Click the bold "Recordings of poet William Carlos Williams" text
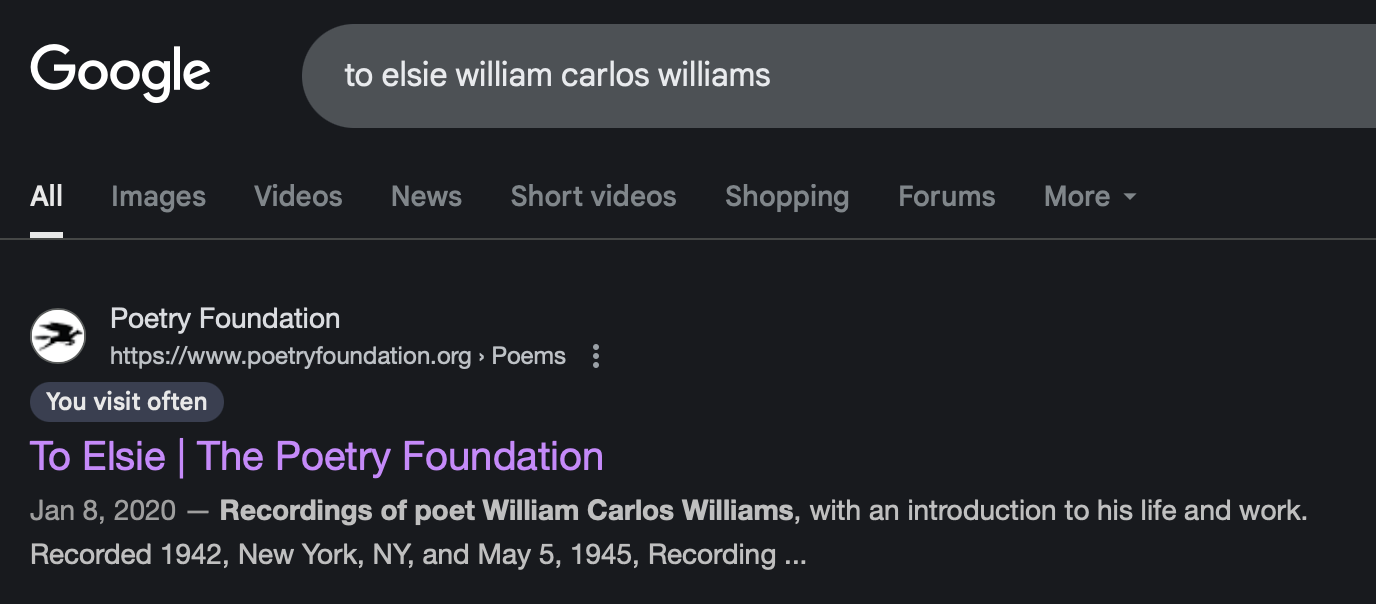The height and width of the screenshot is (604, 1376). click(506, 511)
